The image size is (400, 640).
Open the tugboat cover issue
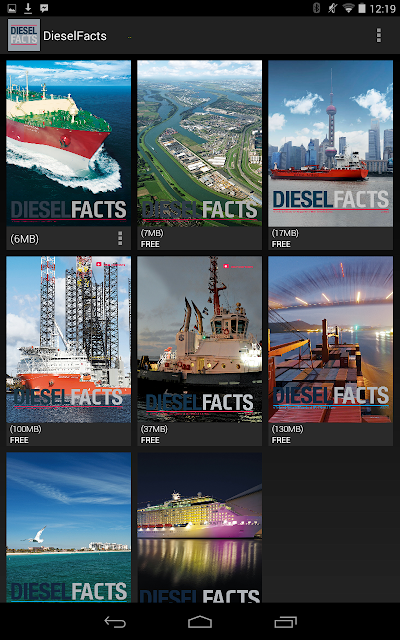coord(200,339)
